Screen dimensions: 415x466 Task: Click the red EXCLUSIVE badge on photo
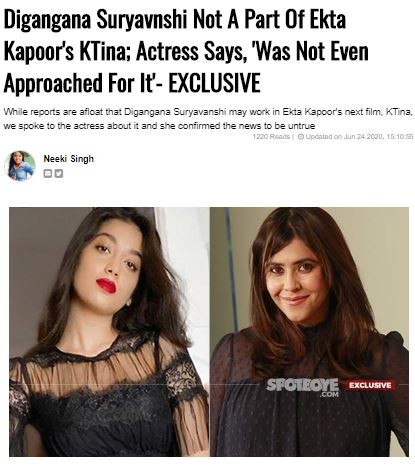[370, 385]
